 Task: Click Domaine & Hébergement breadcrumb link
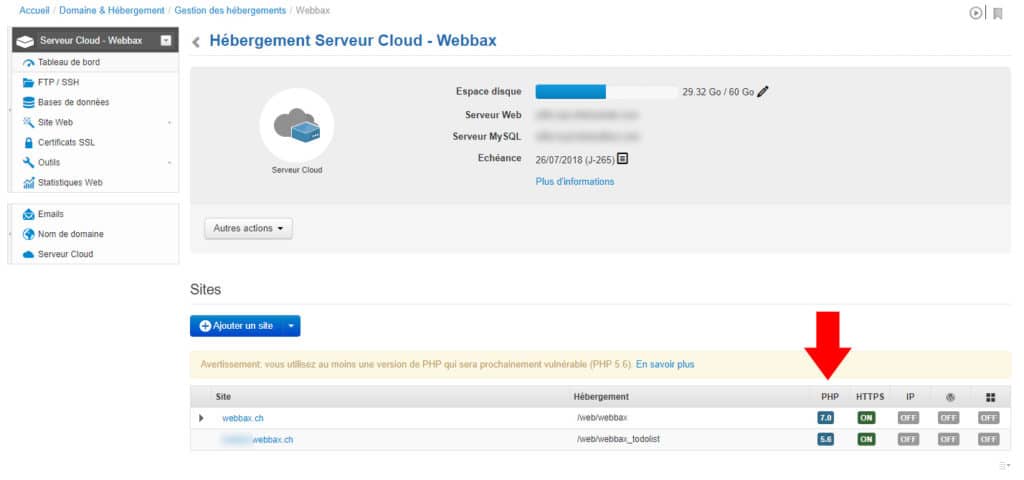coord(112,10)
